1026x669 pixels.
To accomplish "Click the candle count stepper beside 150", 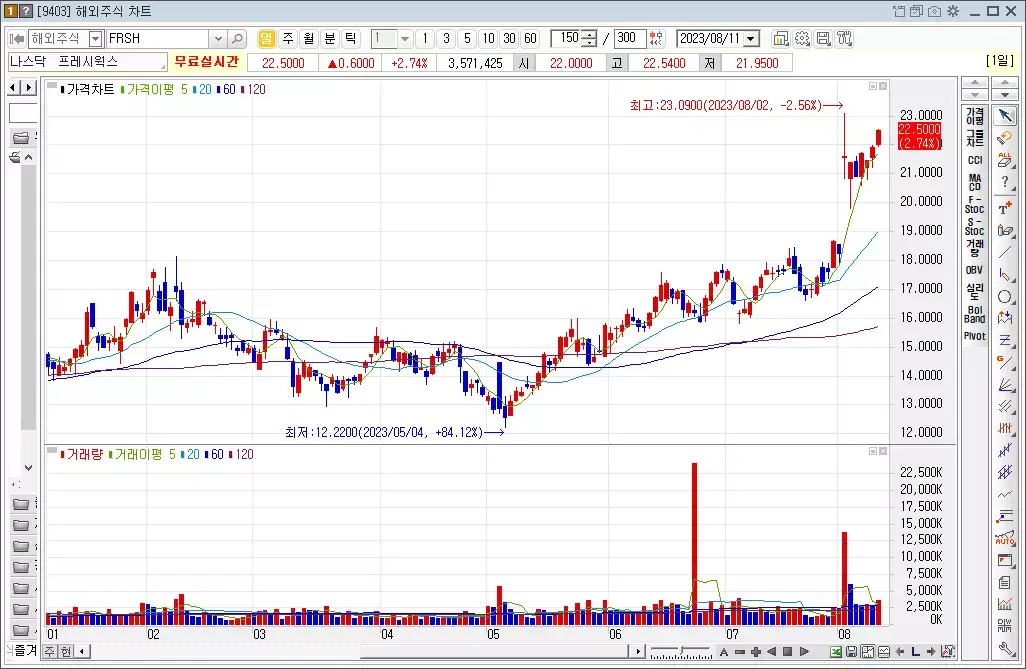I will tap(589, 39).
